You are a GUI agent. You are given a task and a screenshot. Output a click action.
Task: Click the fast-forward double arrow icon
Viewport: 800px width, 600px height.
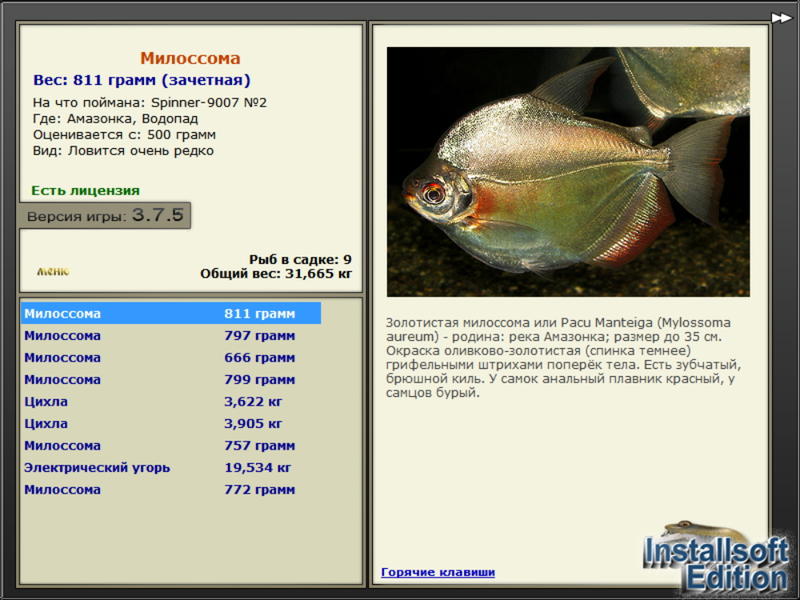pos(781,18)
